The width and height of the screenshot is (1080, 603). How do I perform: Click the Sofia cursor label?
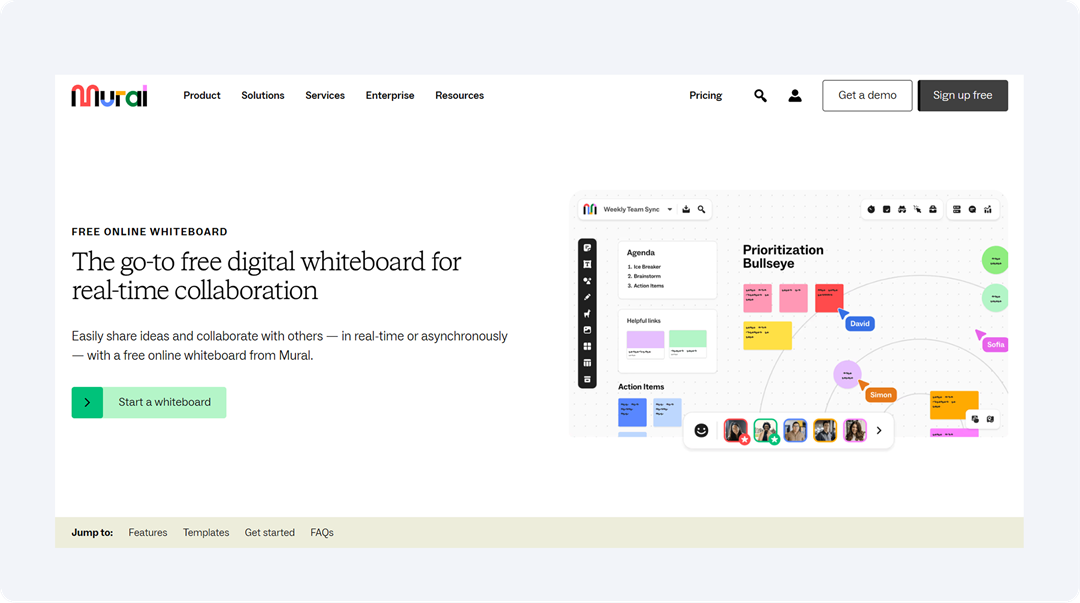point(995,345)
